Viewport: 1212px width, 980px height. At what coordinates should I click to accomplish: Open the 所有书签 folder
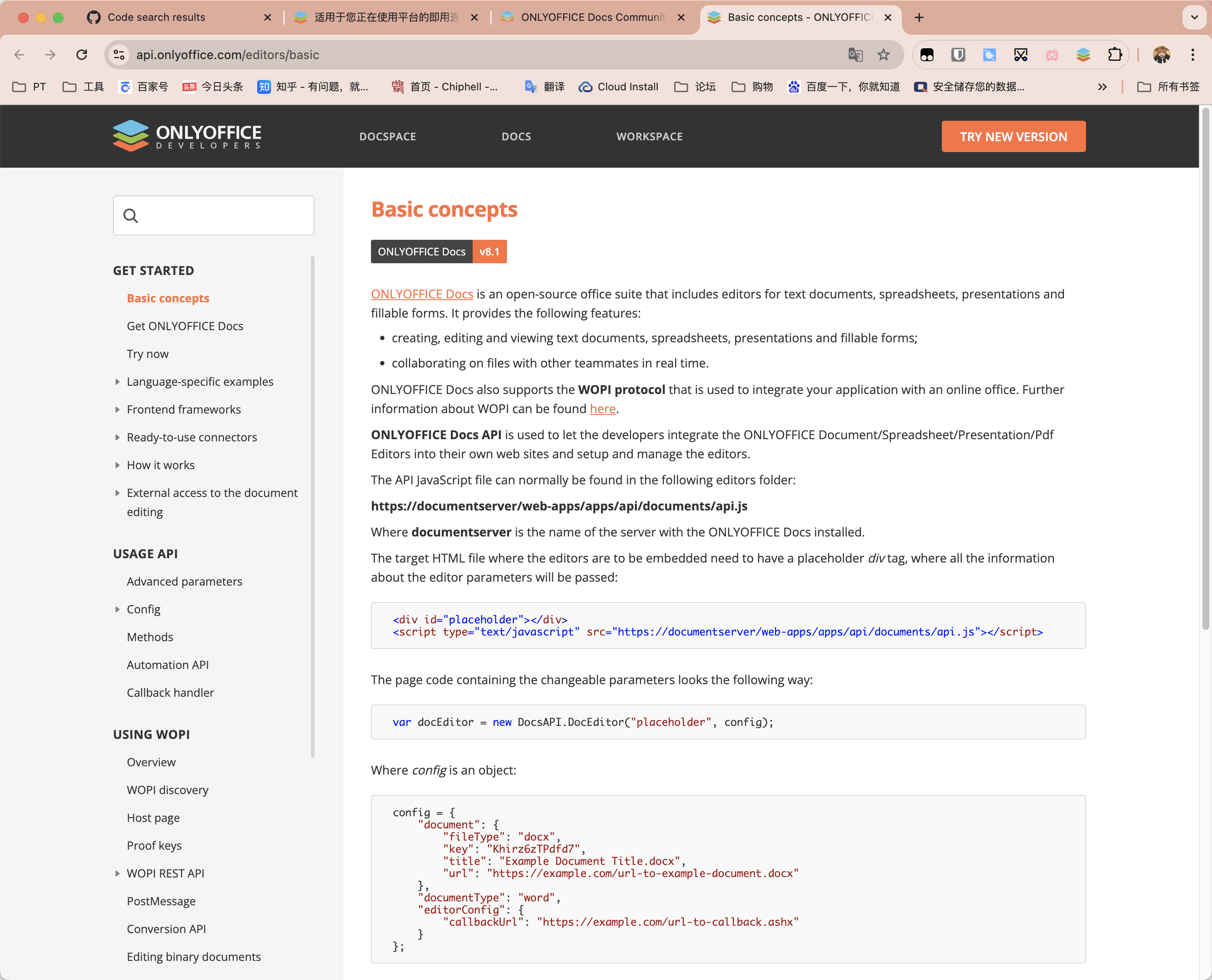pyautogui.click(x=1169, y=87)
